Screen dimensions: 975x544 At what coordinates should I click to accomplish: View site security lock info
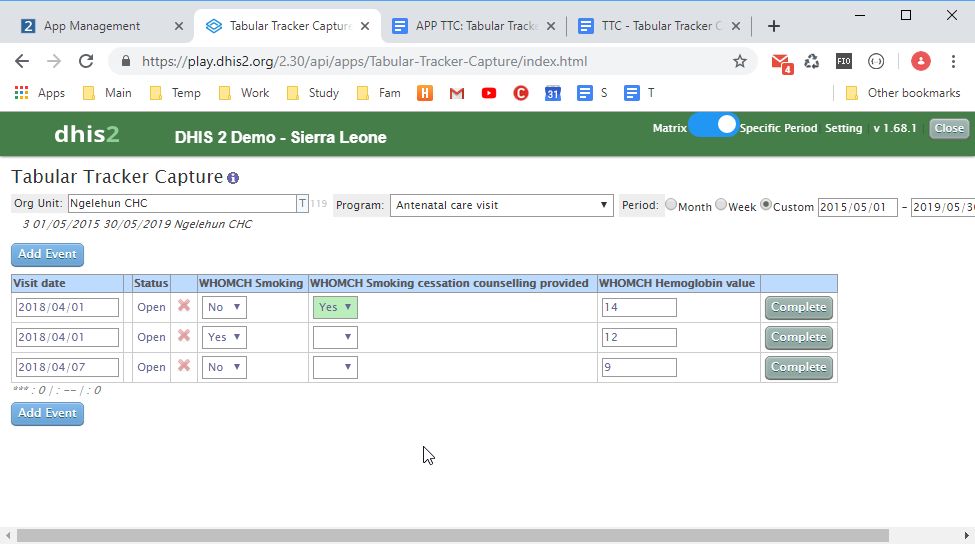(126, 61)
